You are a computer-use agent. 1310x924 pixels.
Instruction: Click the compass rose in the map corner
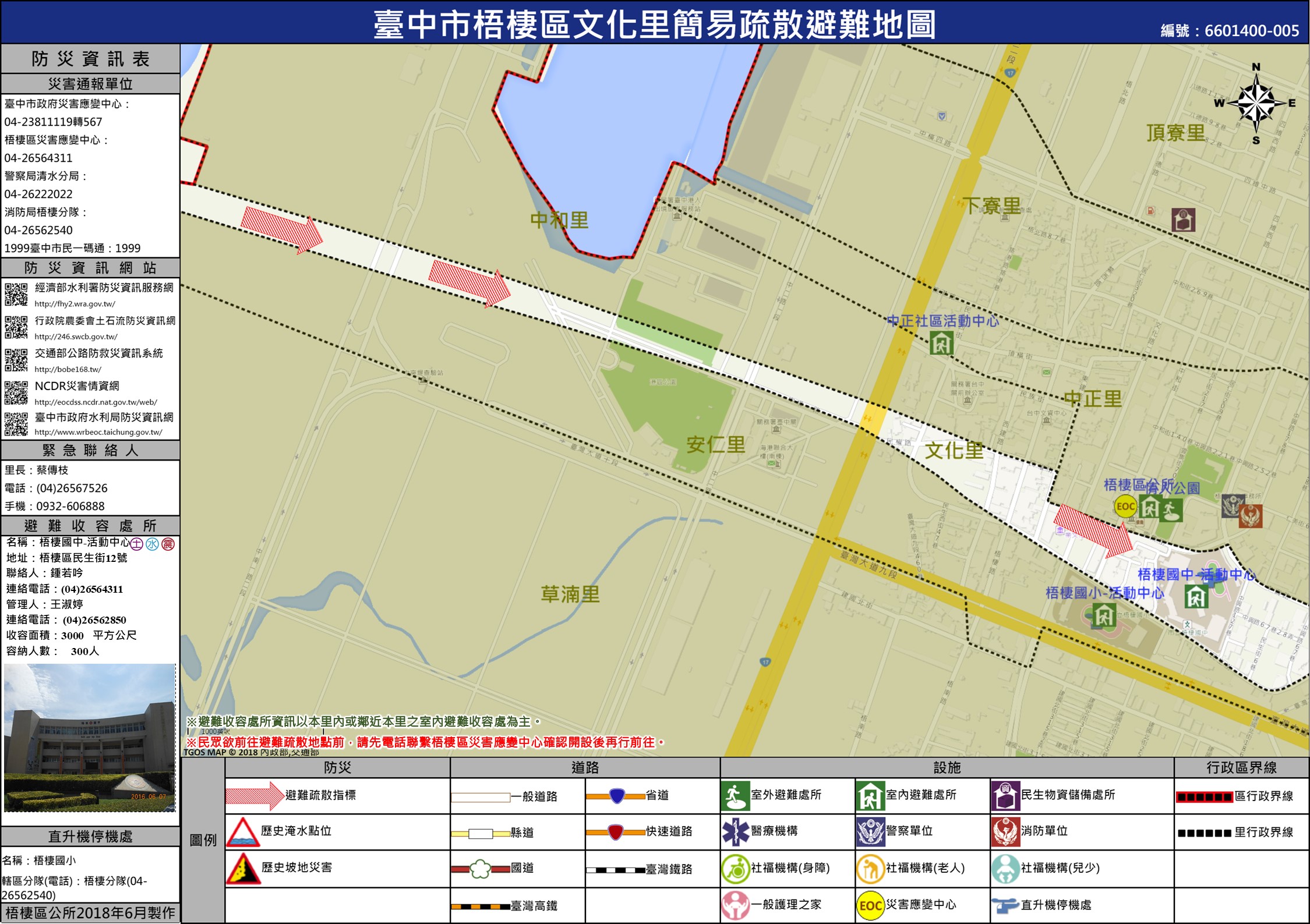(1256, 104)
